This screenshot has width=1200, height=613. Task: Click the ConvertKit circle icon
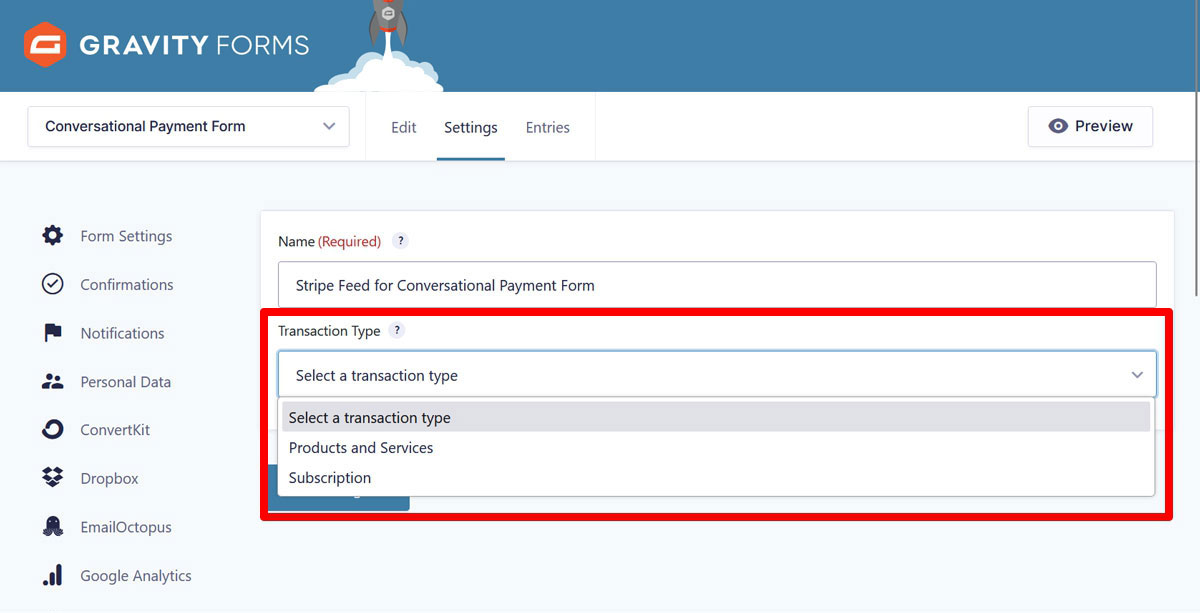point(52,430)
